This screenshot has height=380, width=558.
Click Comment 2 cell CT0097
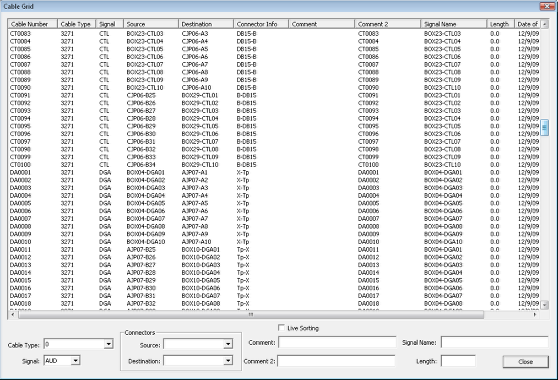tap(368, 142)
